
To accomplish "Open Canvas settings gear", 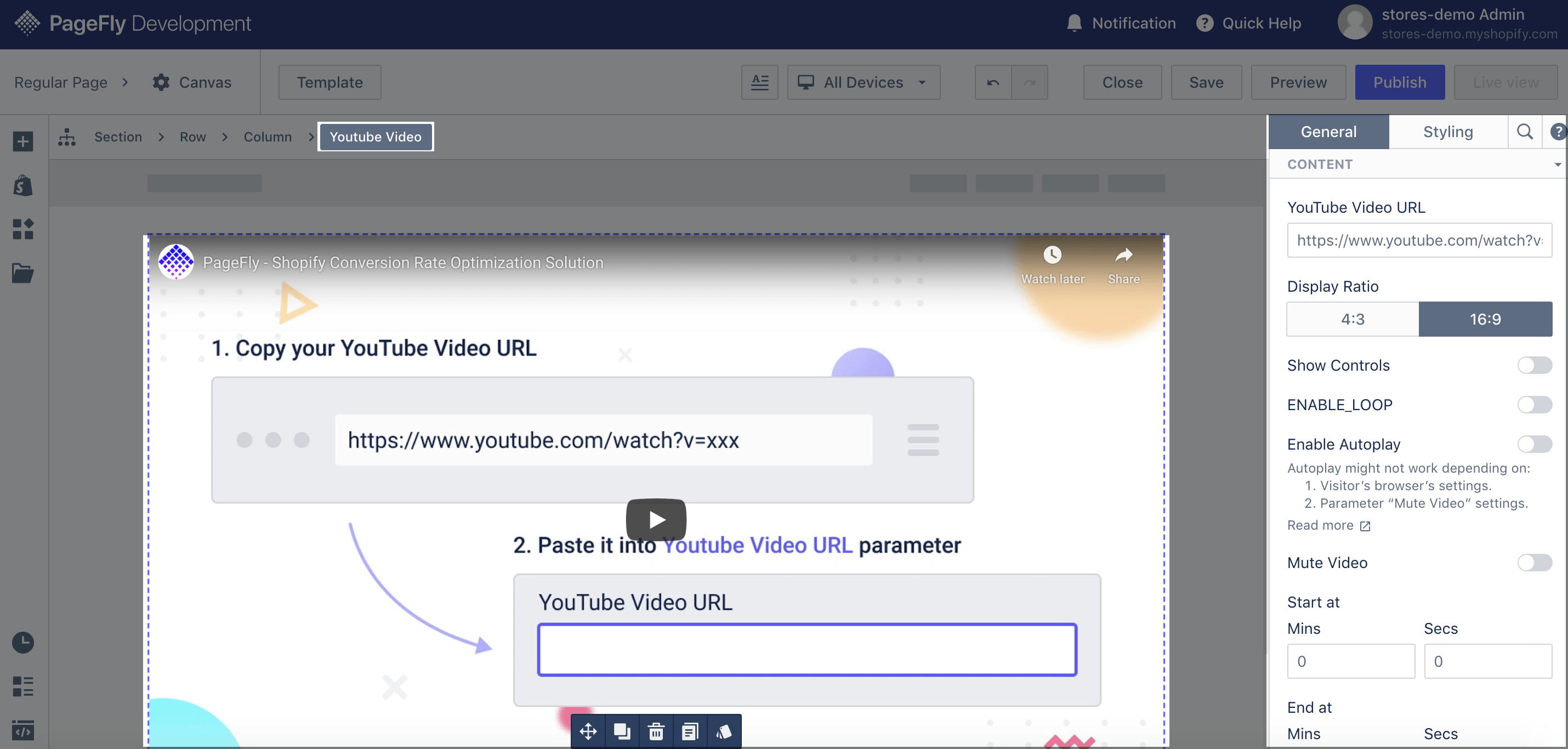I will [161, 82].
